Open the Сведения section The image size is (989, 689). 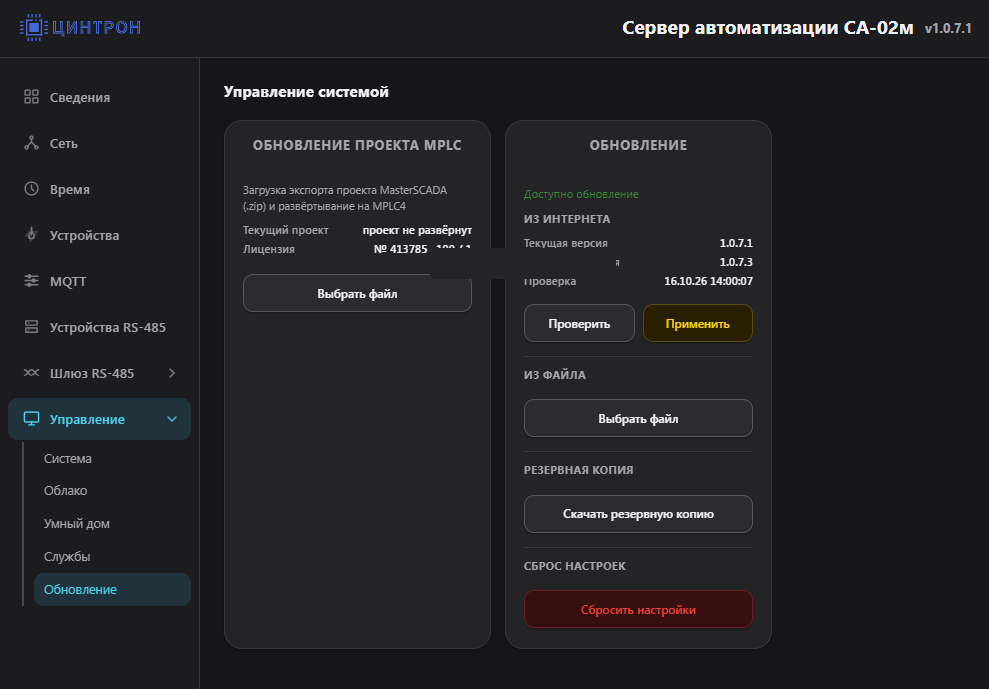pos(99,97)
